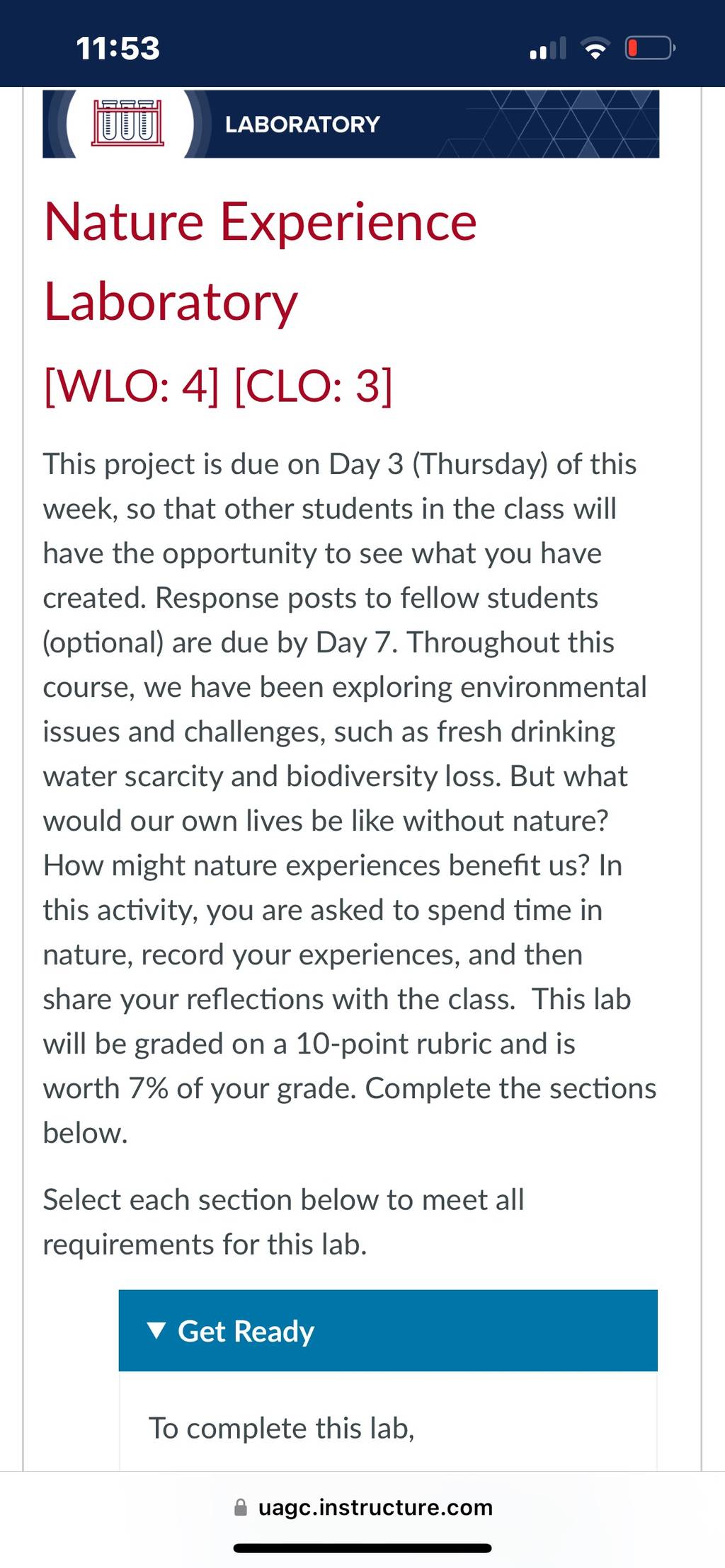Tap 'Select each section below' instruction text
This screenshot has height=1568, width=725.
283,1222
